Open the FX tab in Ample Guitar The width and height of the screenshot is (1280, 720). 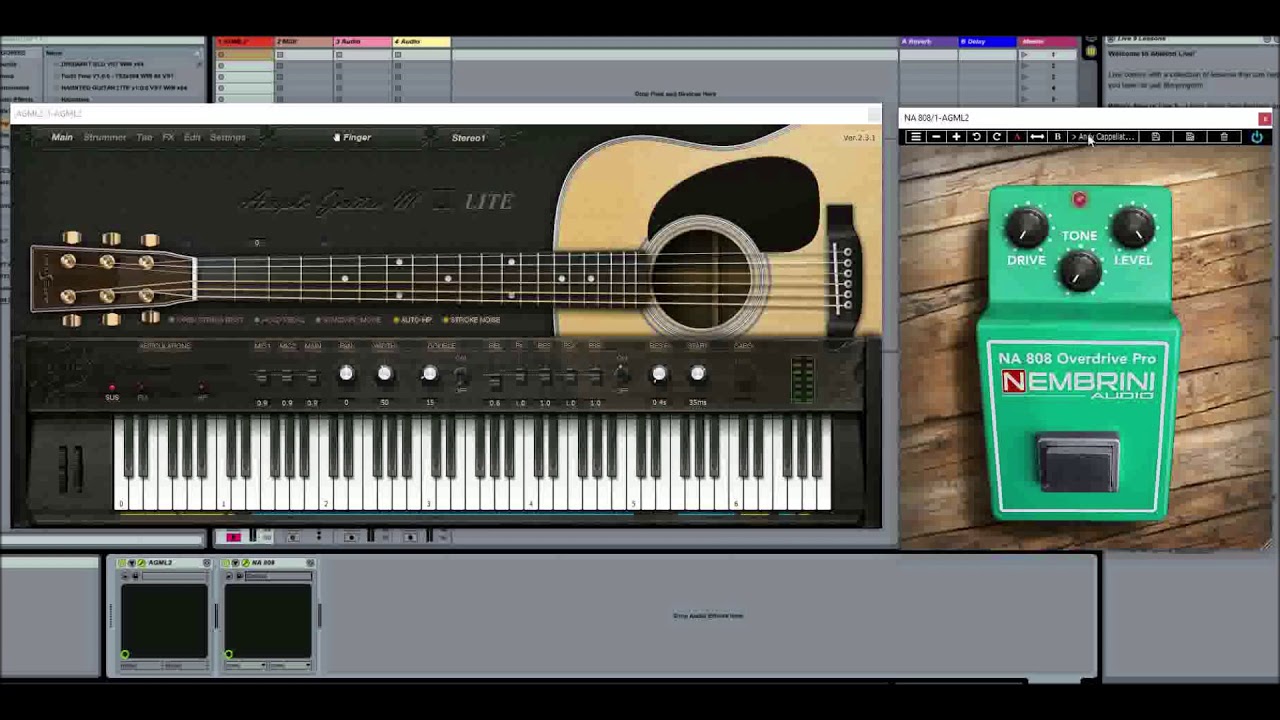point(168,137)
